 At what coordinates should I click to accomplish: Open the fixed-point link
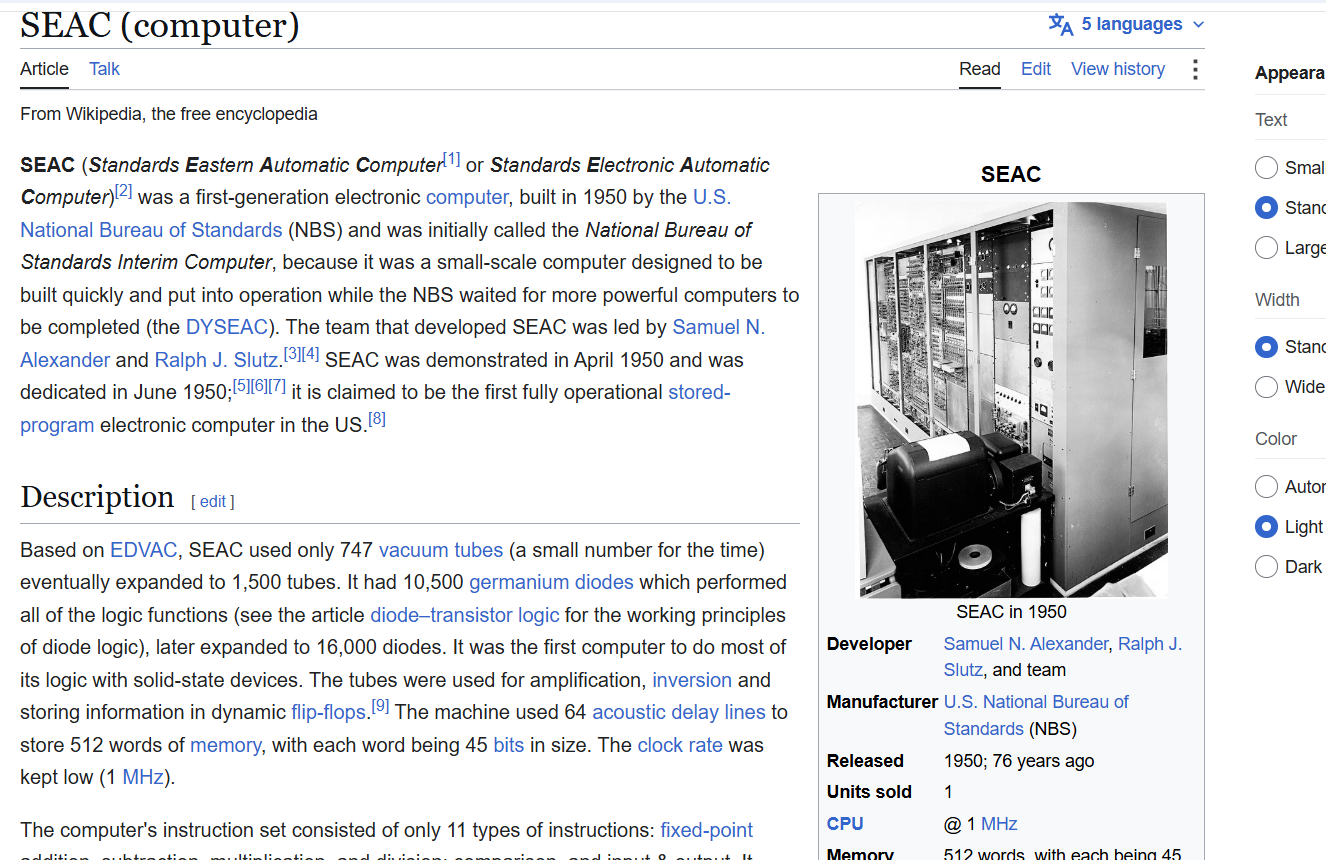pos(707,830)
